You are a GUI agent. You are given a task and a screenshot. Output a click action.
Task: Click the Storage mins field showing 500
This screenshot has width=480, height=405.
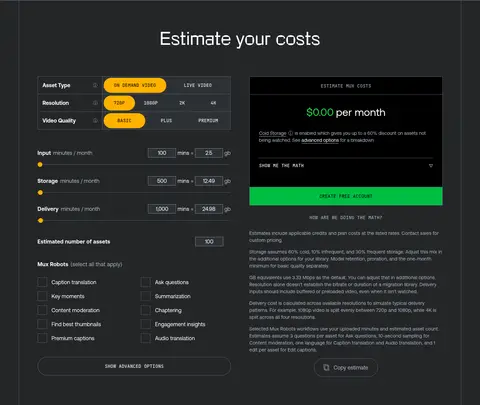[x=162, y=181]
